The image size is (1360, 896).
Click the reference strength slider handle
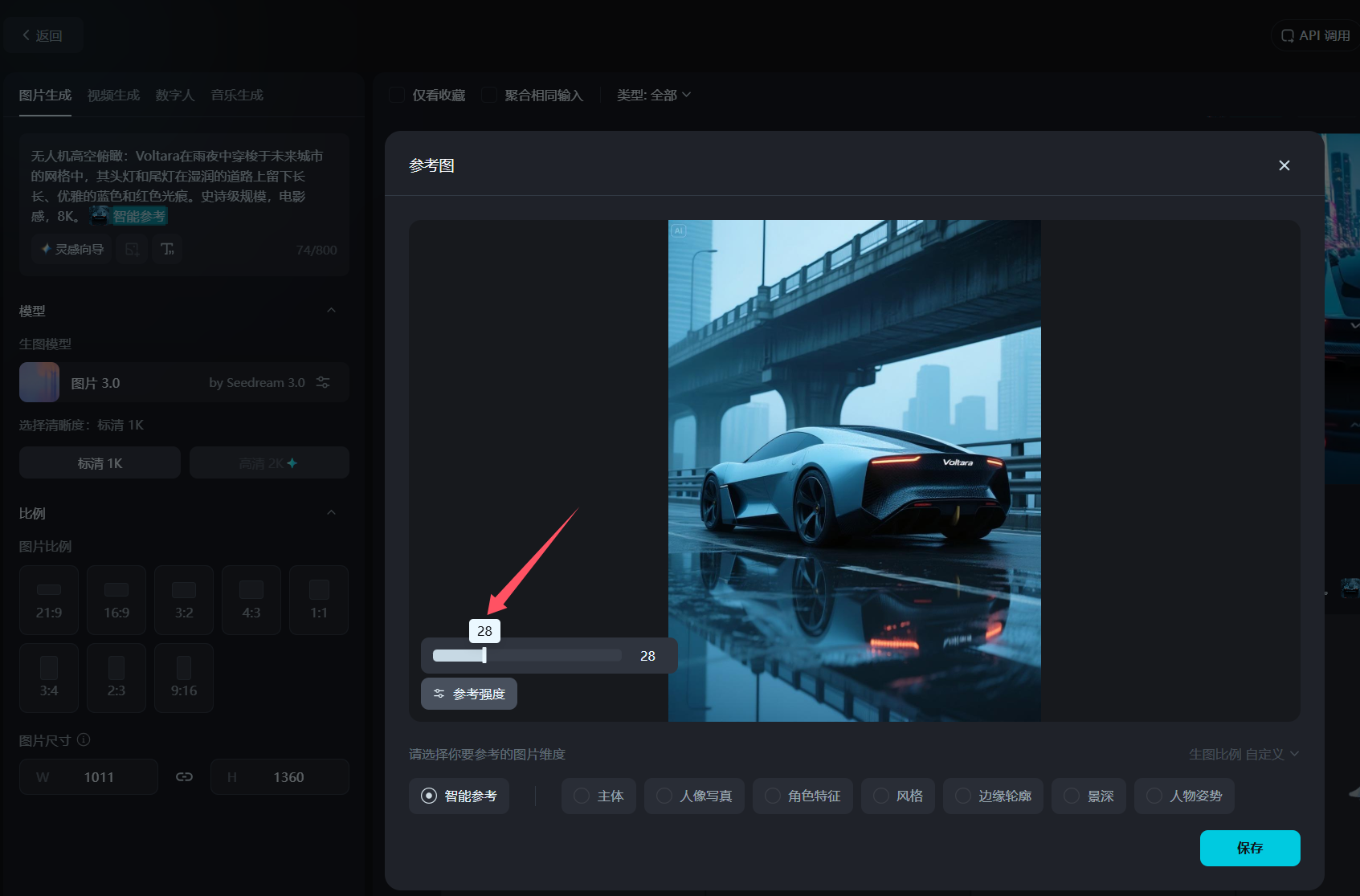[x=484, y=655]
